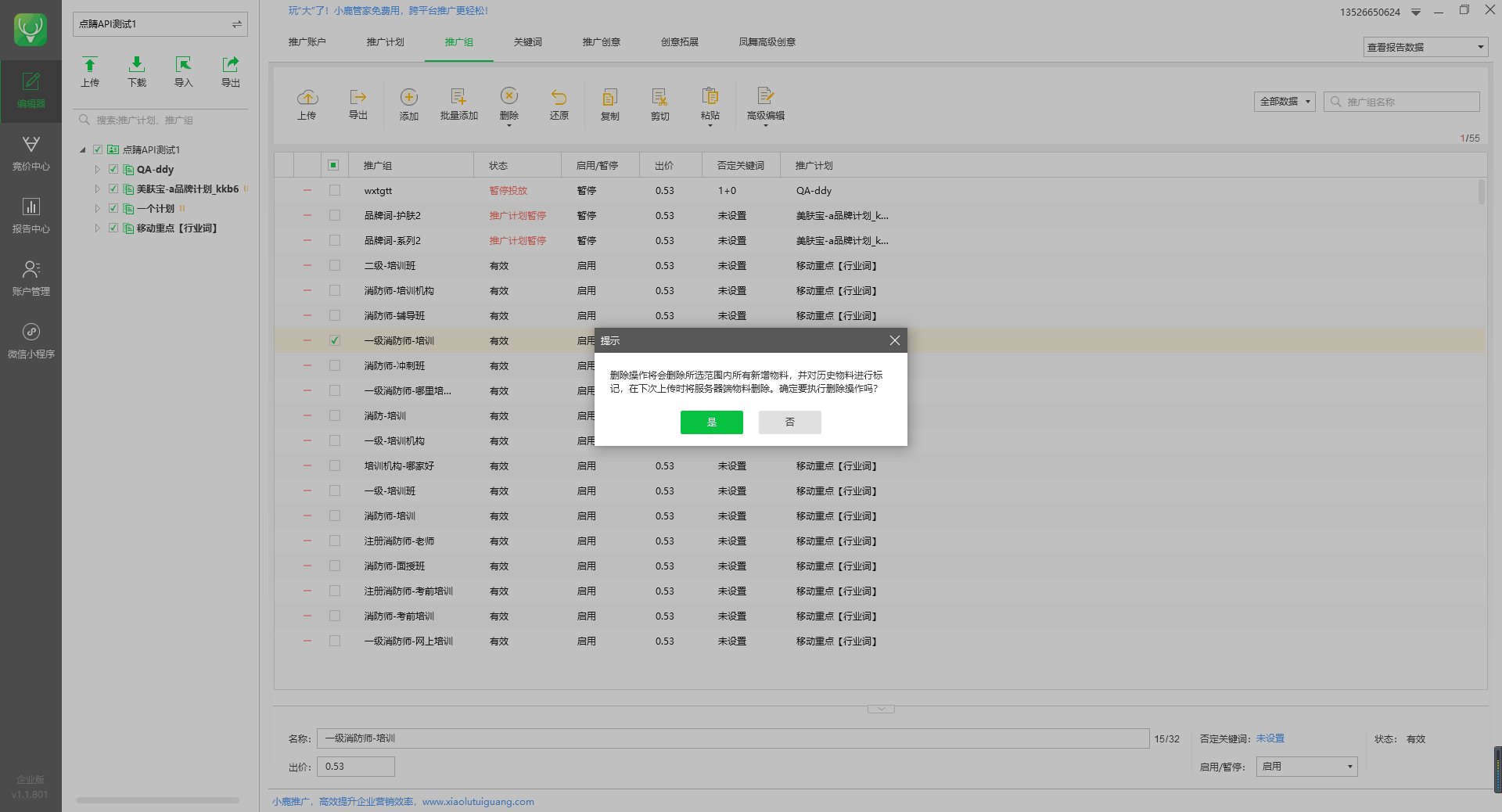Toggle the 一个计划 tree checkbox
This screenshot has width=1502, height=812.
[x=113, y=208]
